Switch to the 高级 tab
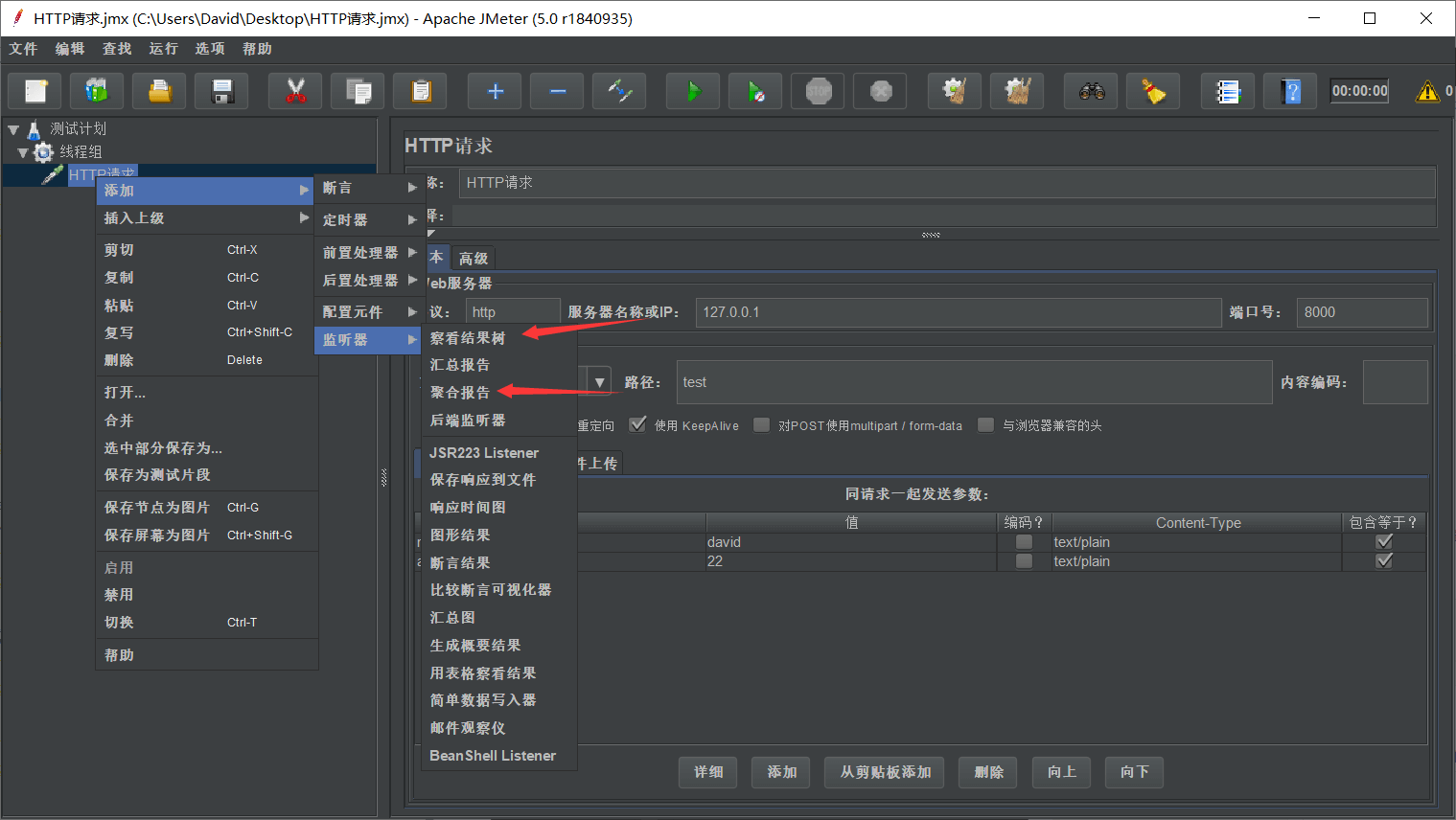Image resolution: width=1456 pixels, height=820 pixels. [x=474, y=259]
